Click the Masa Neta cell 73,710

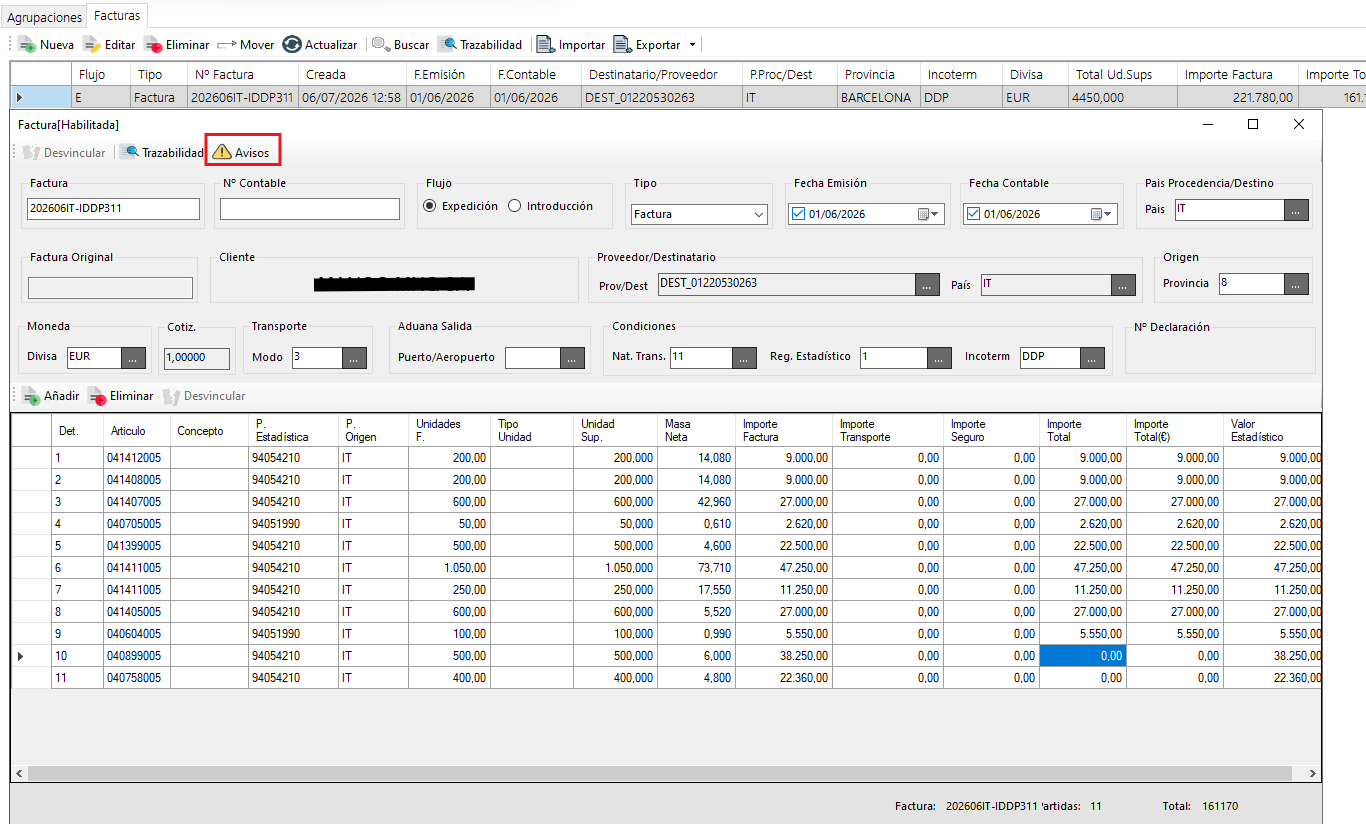coord(696,567)
